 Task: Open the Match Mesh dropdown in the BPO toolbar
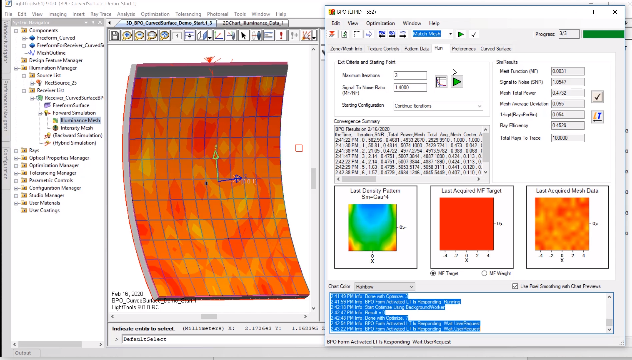pos(450,34)
